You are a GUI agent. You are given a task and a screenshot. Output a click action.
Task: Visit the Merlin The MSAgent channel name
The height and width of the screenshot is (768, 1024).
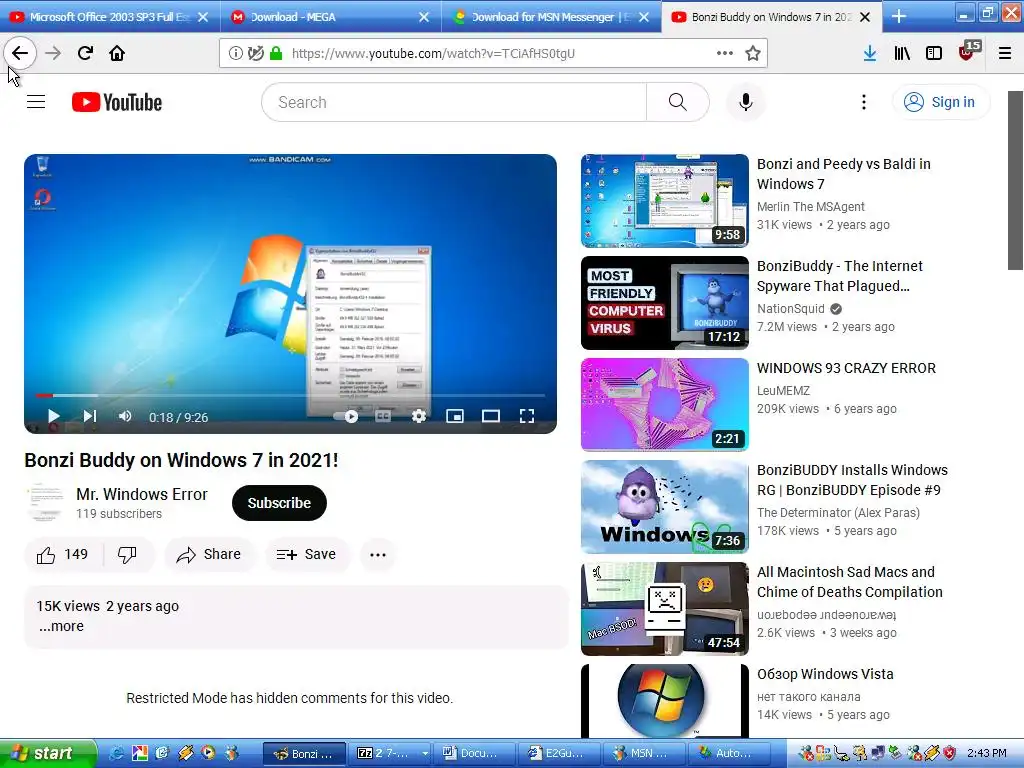click(810, 206)
